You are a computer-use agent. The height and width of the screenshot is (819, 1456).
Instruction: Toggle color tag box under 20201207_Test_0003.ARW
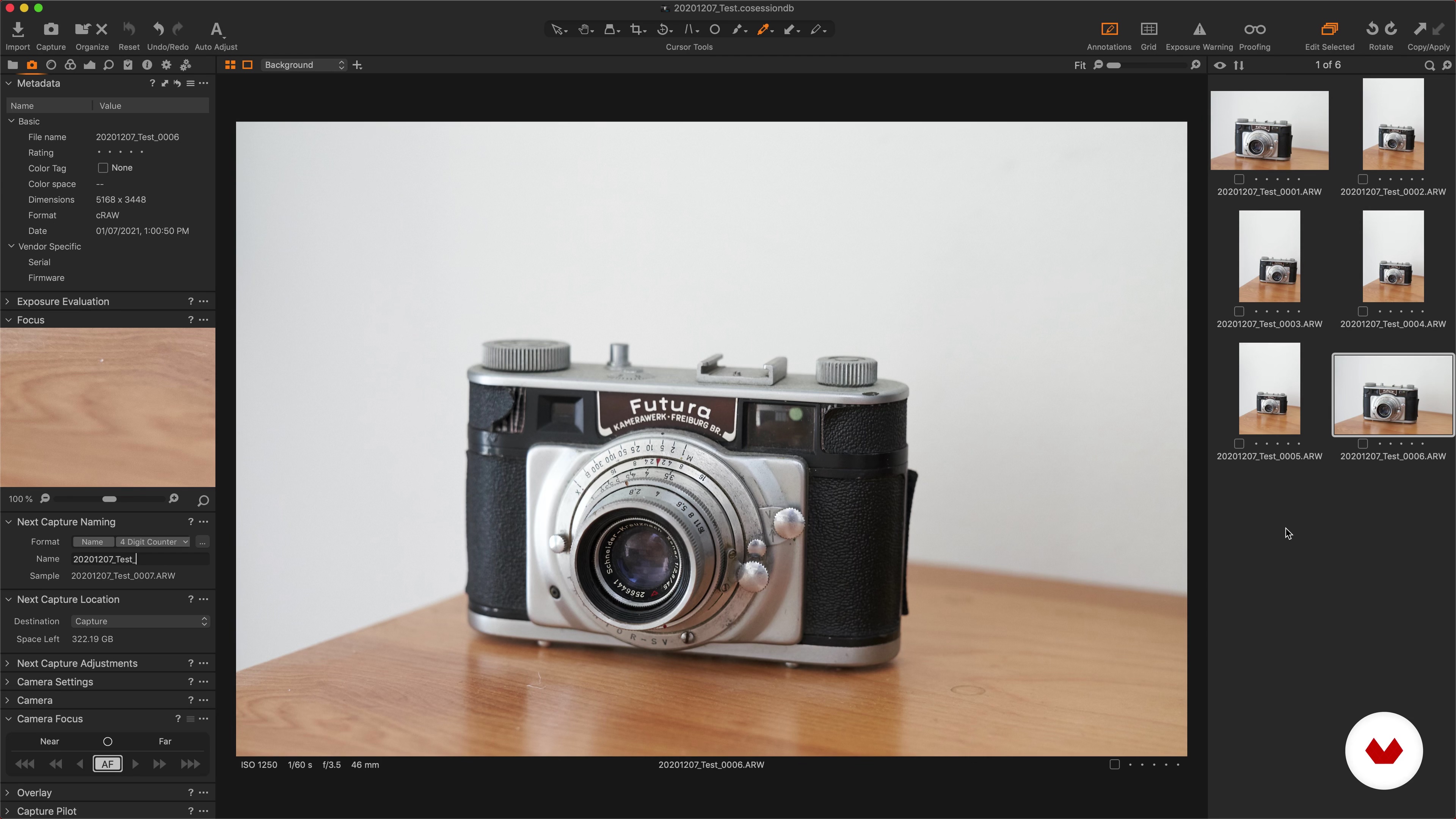tap(1239, 311)
